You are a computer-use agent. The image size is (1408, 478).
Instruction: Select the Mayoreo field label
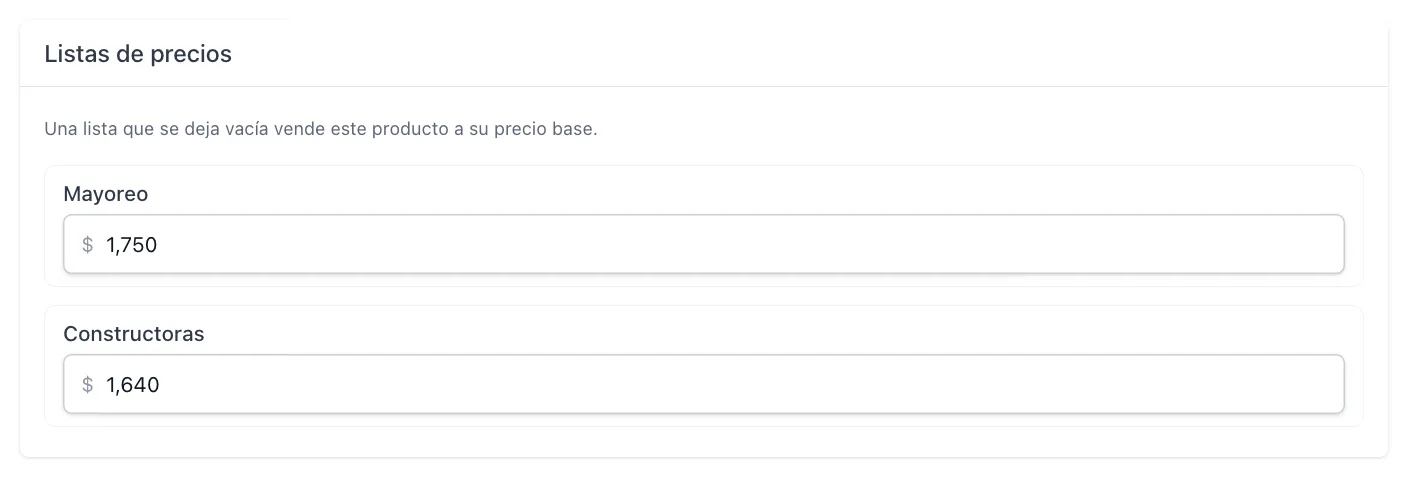point(106,195)
